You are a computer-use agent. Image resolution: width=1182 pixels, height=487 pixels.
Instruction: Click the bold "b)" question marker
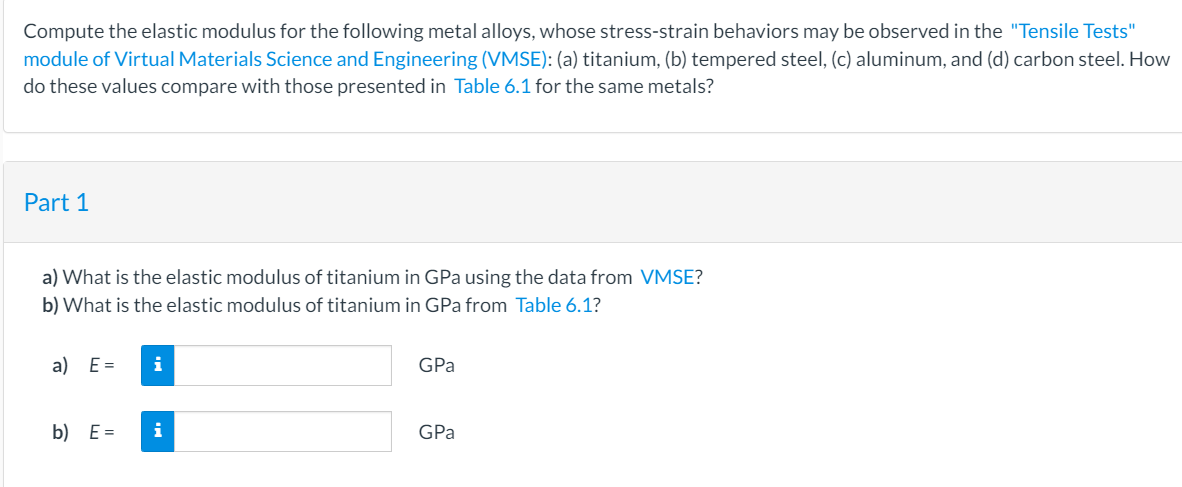(51, 306)
